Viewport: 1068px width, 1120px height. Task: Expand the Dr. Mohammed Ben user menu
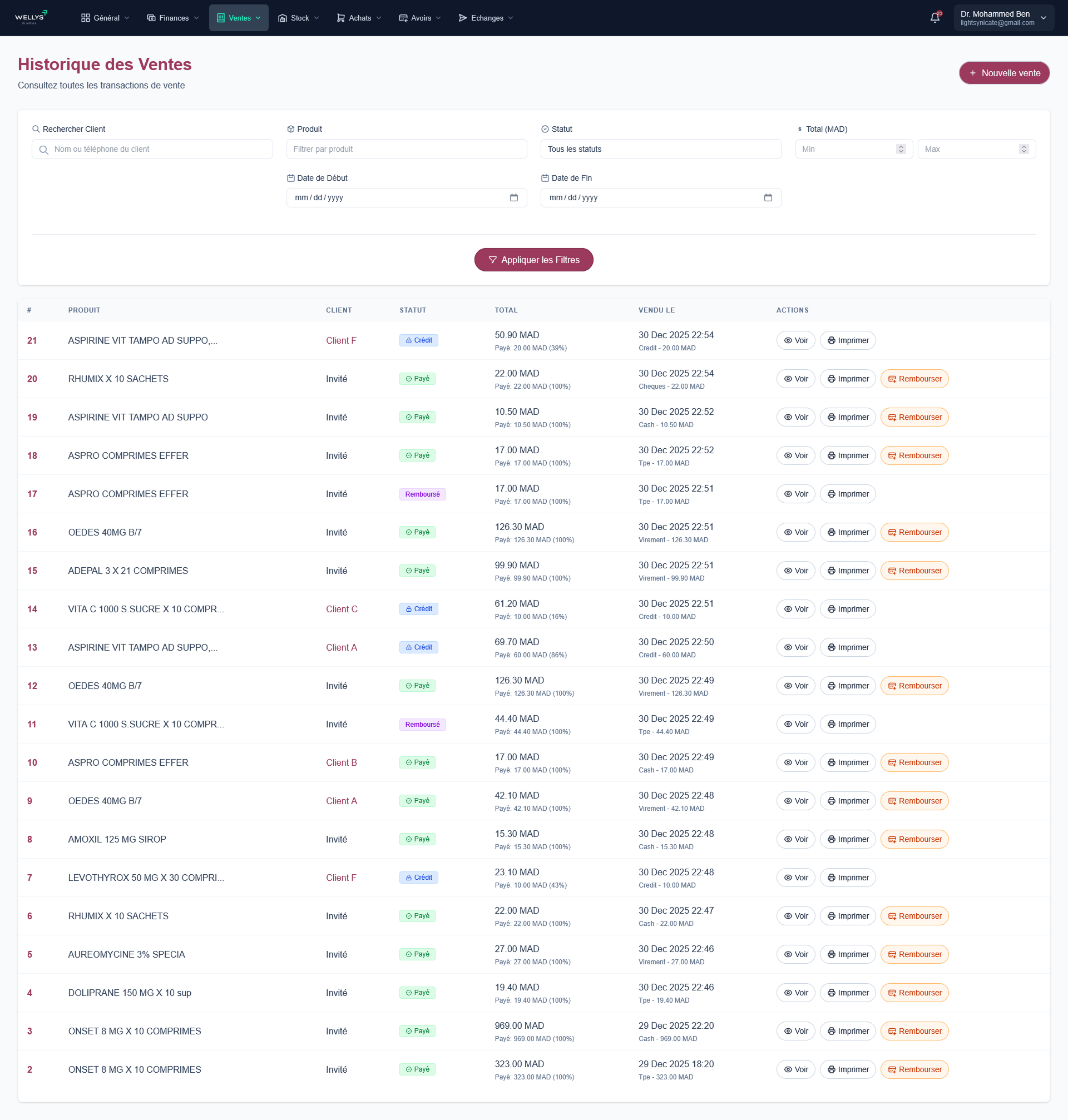pos(1003,18)
